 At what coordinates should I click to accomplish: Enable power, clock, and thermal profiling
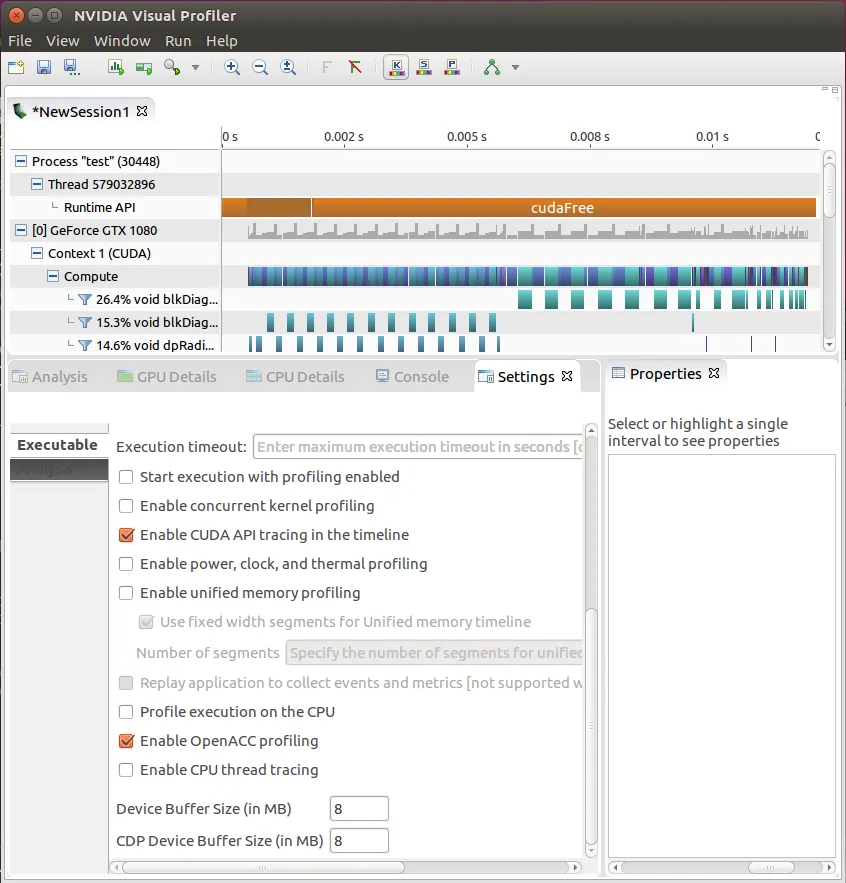[x=126, y=564]
